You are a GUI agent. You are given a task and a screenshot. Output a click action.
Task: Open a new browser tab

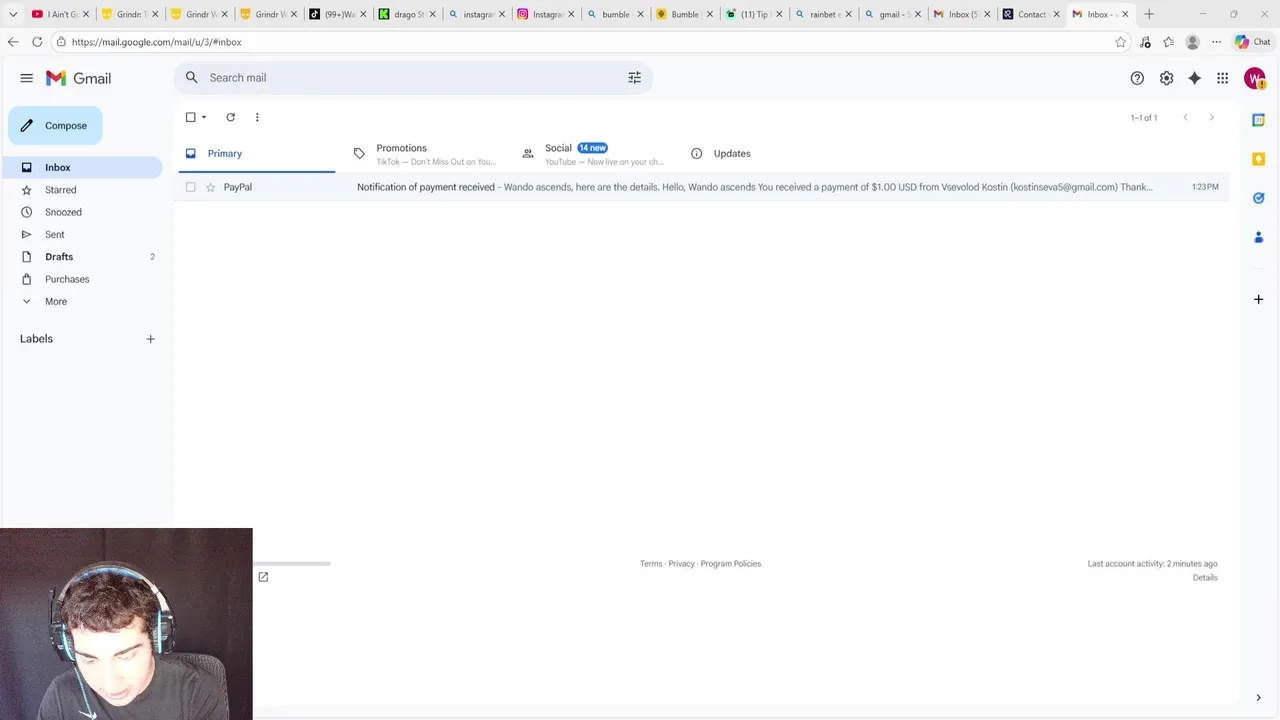pyautogui.click(x=1149, y=14)
